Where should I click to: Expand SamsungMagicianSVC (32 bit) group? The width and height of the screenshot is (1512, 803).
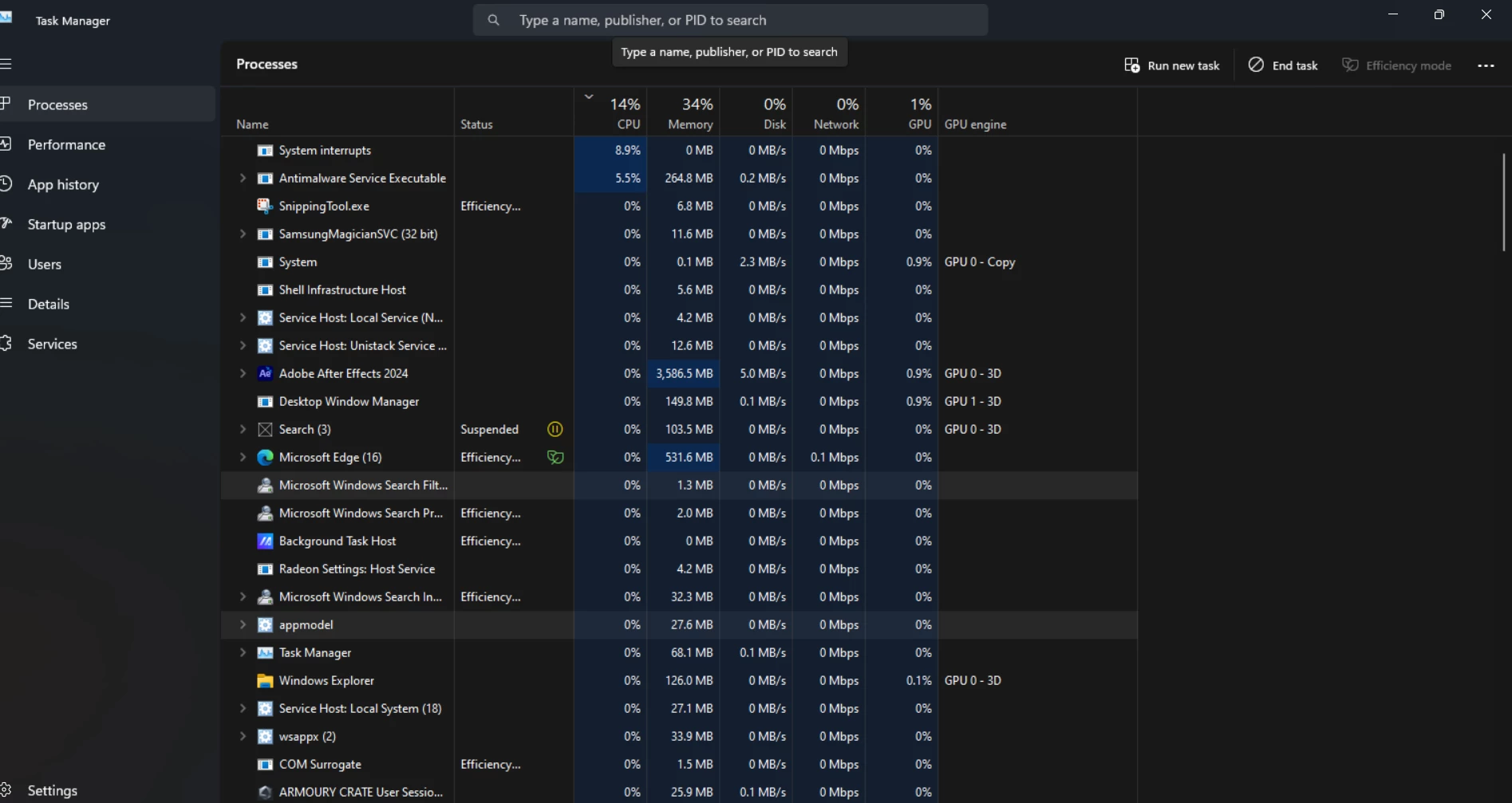click(243, 234)
